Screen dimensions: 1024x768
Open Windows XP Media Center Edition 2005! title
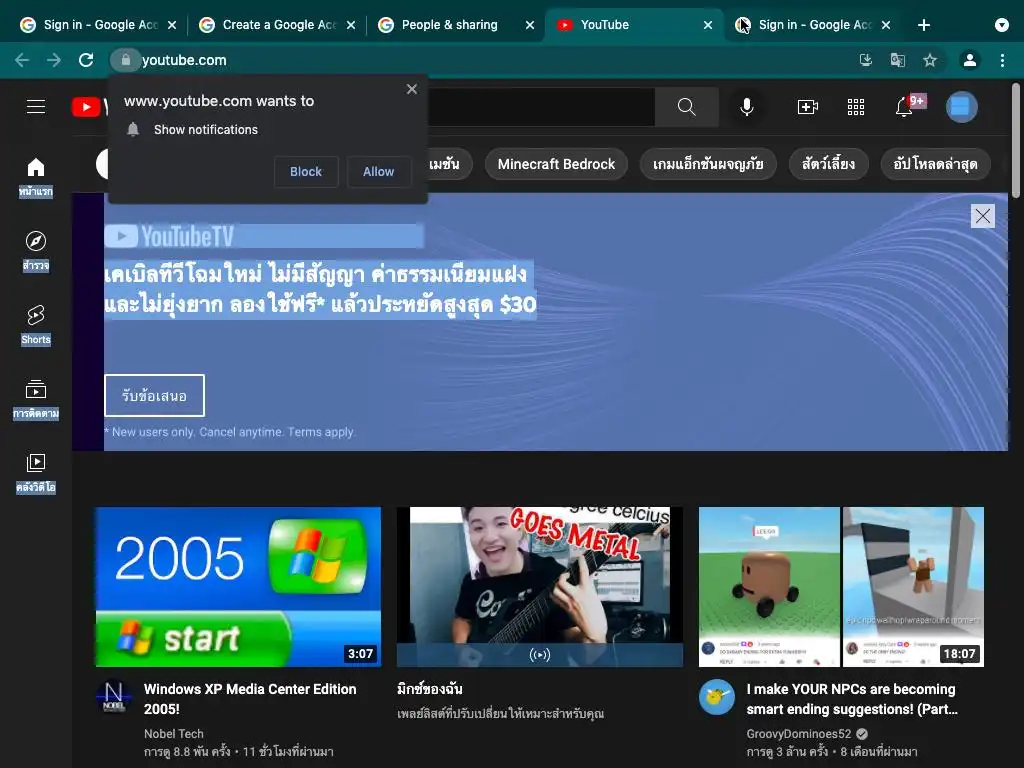(x=250, y=699)
